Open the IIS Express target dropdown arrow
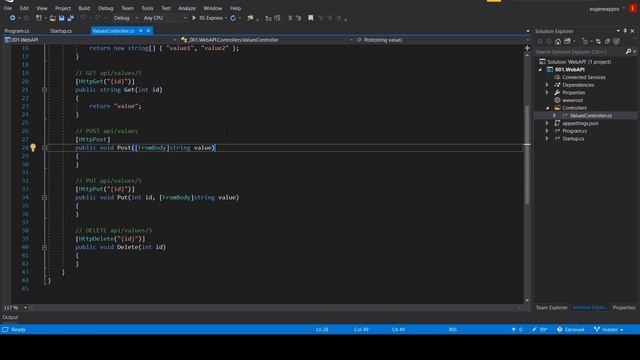 pos(226,18)
